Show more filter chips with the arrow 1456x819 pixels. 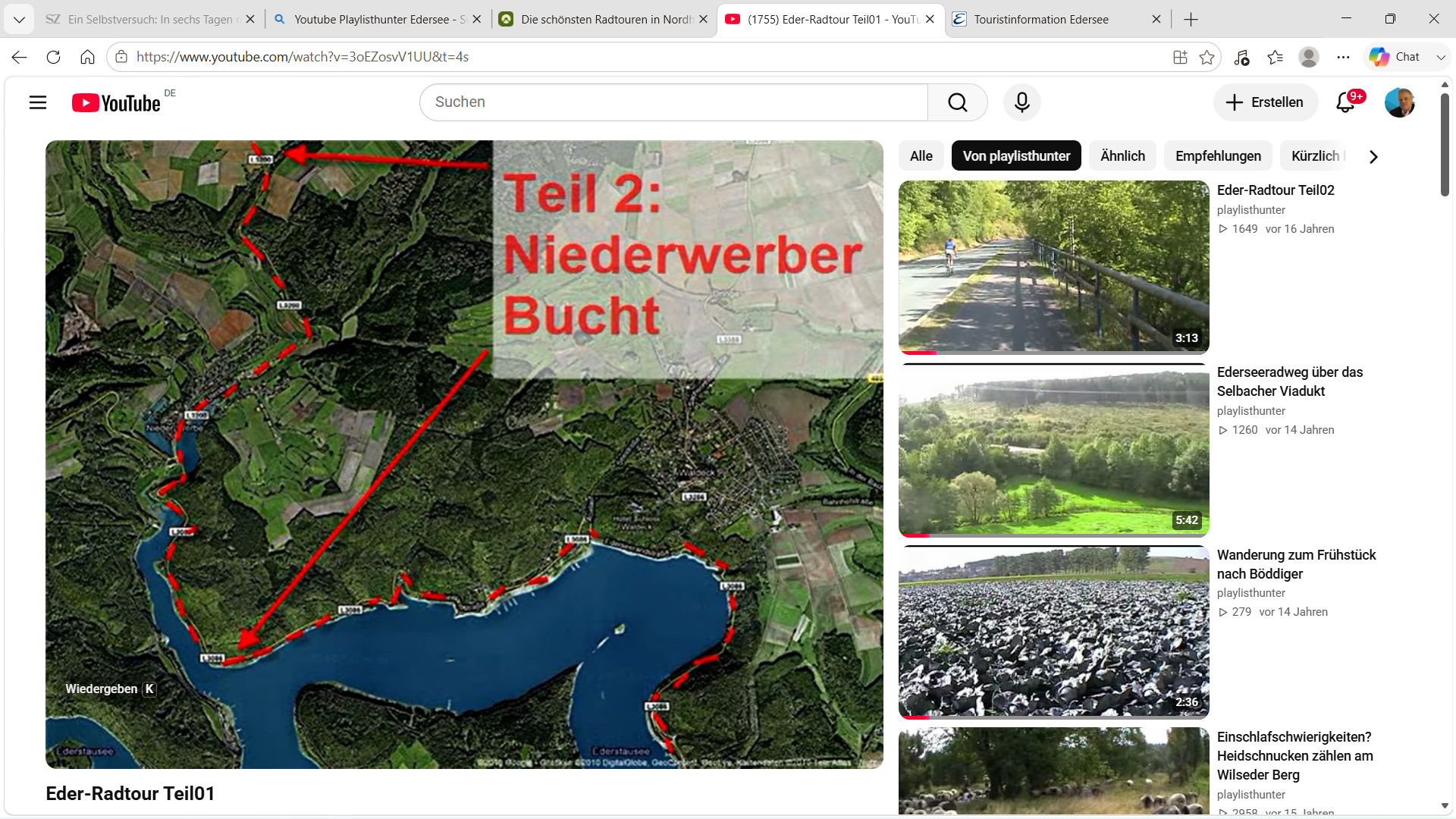tap(1373, 156)
